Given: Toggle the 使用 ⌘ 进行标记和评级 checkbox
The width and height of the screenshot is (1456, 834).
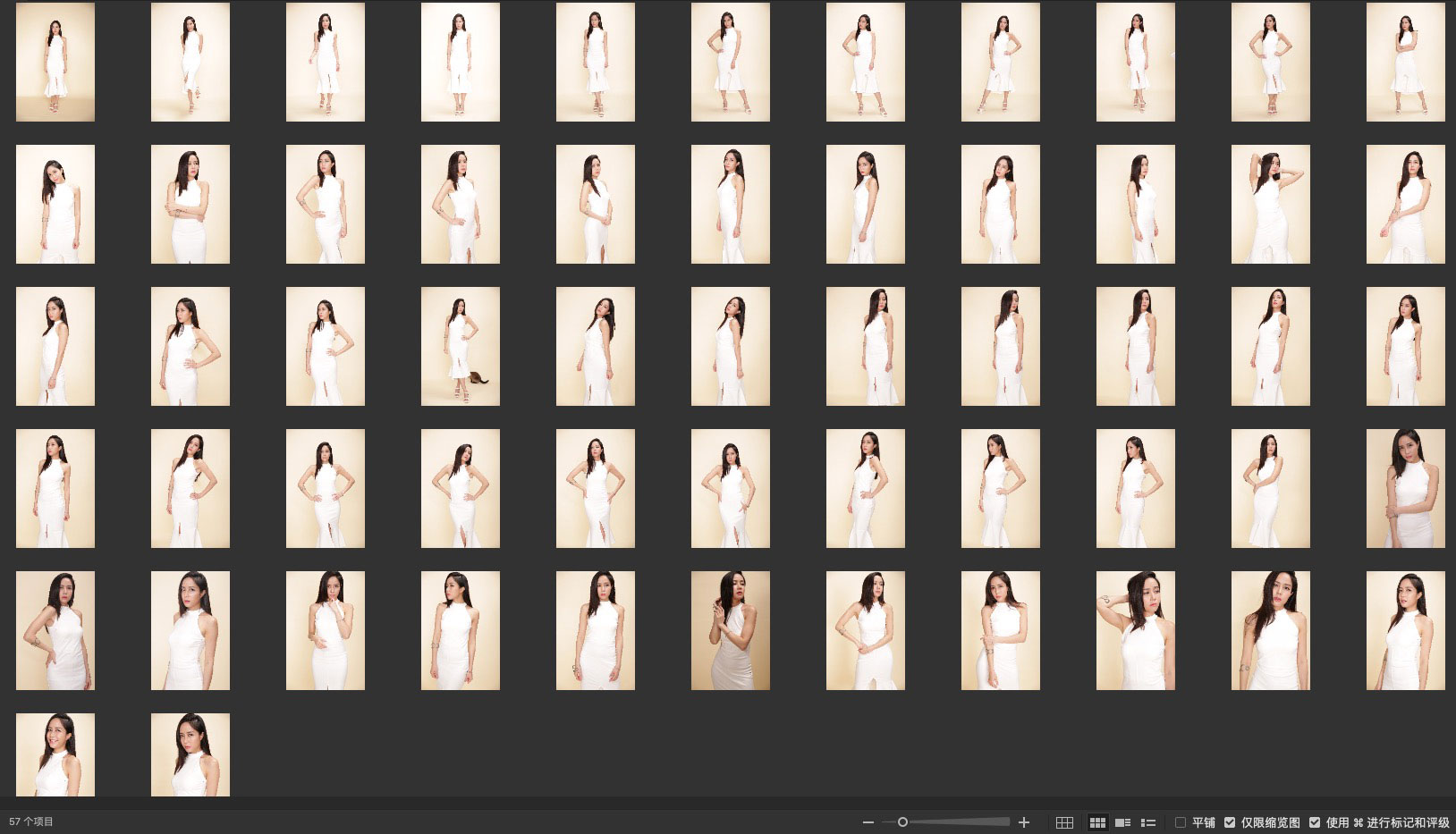Looking at the screenshot, I should coord(1315,822).
